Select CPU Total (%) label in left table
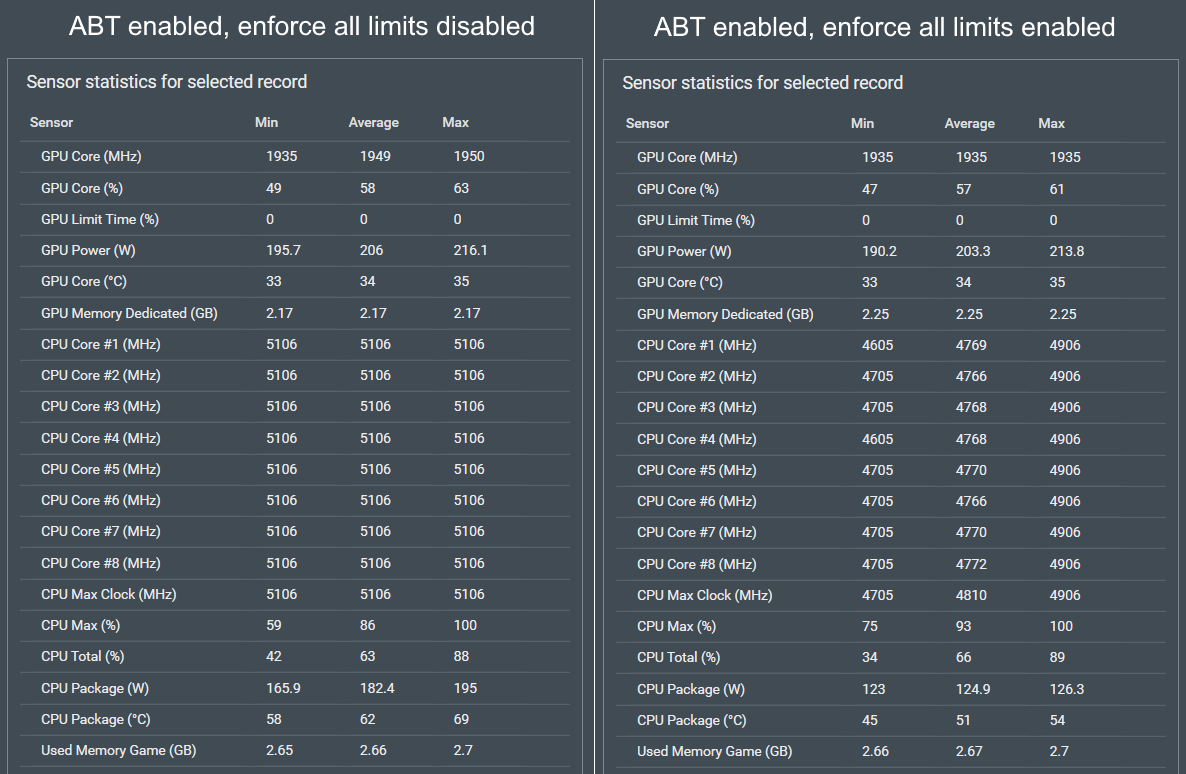 point(82,656)
